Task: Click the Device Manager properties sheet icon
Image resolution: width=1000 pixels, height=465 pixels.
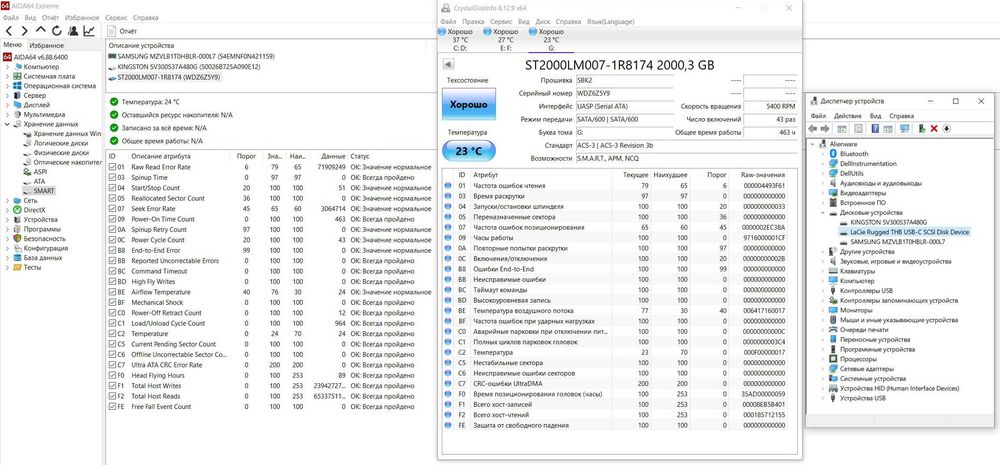Action: pos(858,129)
